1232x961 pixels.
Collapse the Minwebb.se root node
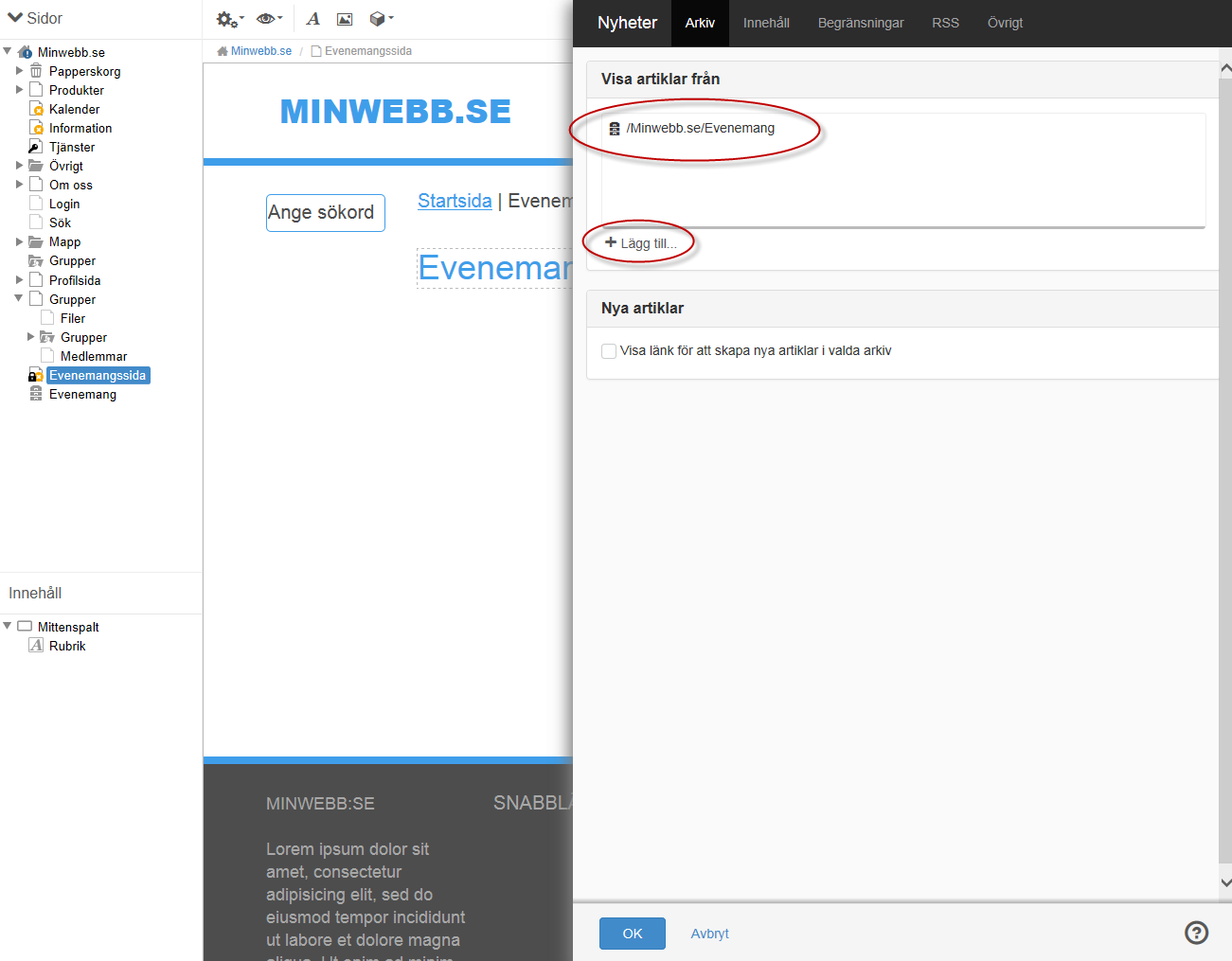8,51
